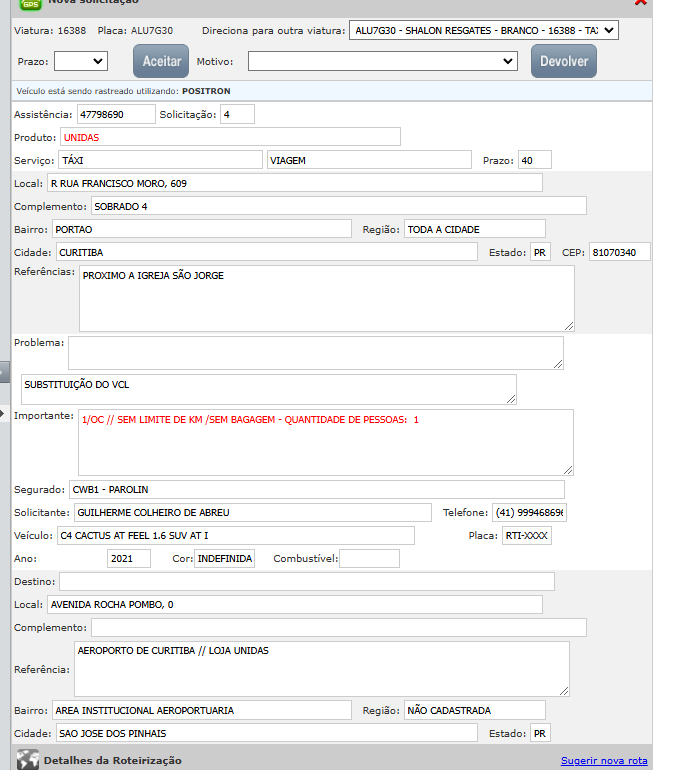Click the Bairro field AREA INSTITUCIONAL AEROPORTUARIA

point(202,710)
